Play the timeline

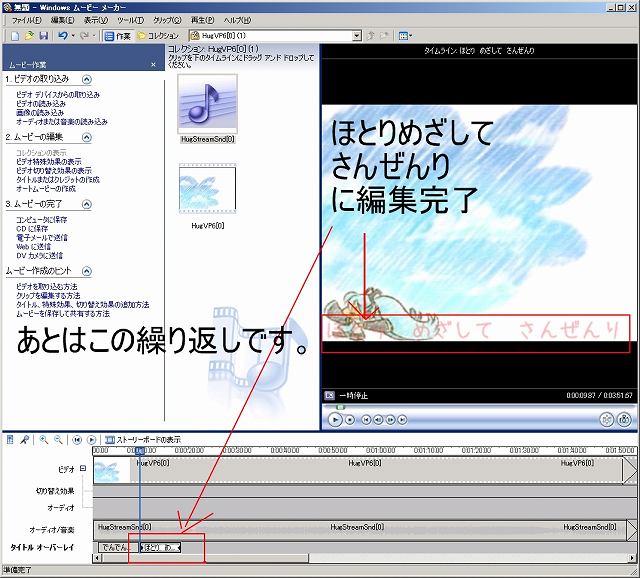tap(92, 440)
